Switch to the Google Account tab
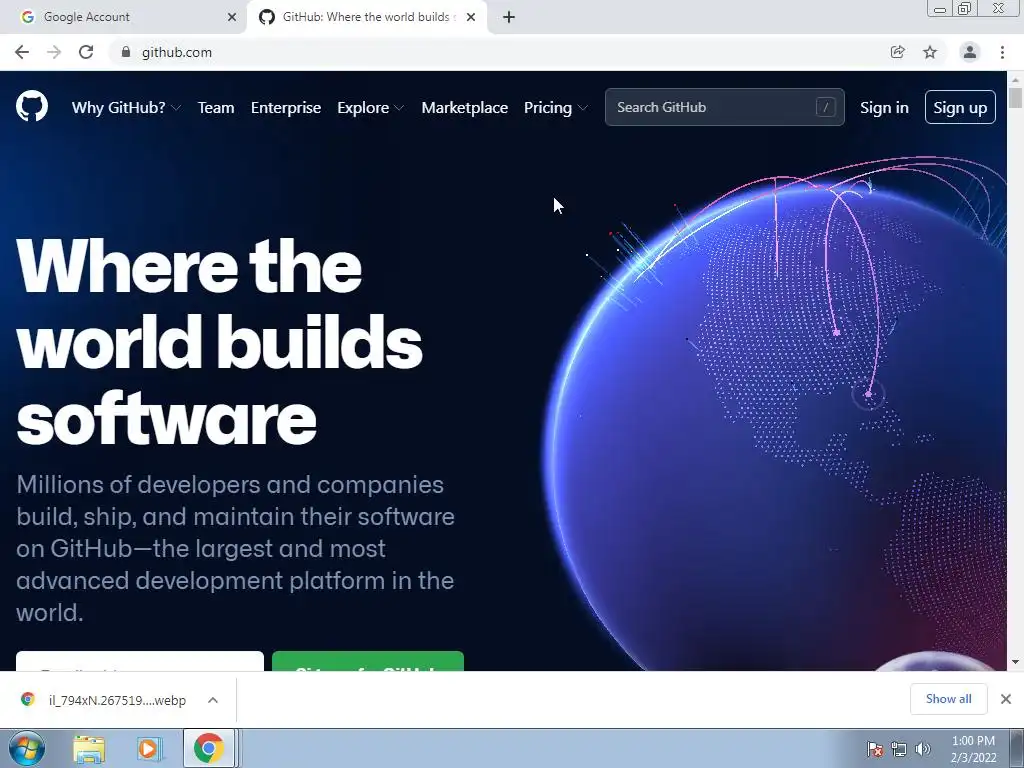This screenshot has width=1024, height=768. point(122,17)
